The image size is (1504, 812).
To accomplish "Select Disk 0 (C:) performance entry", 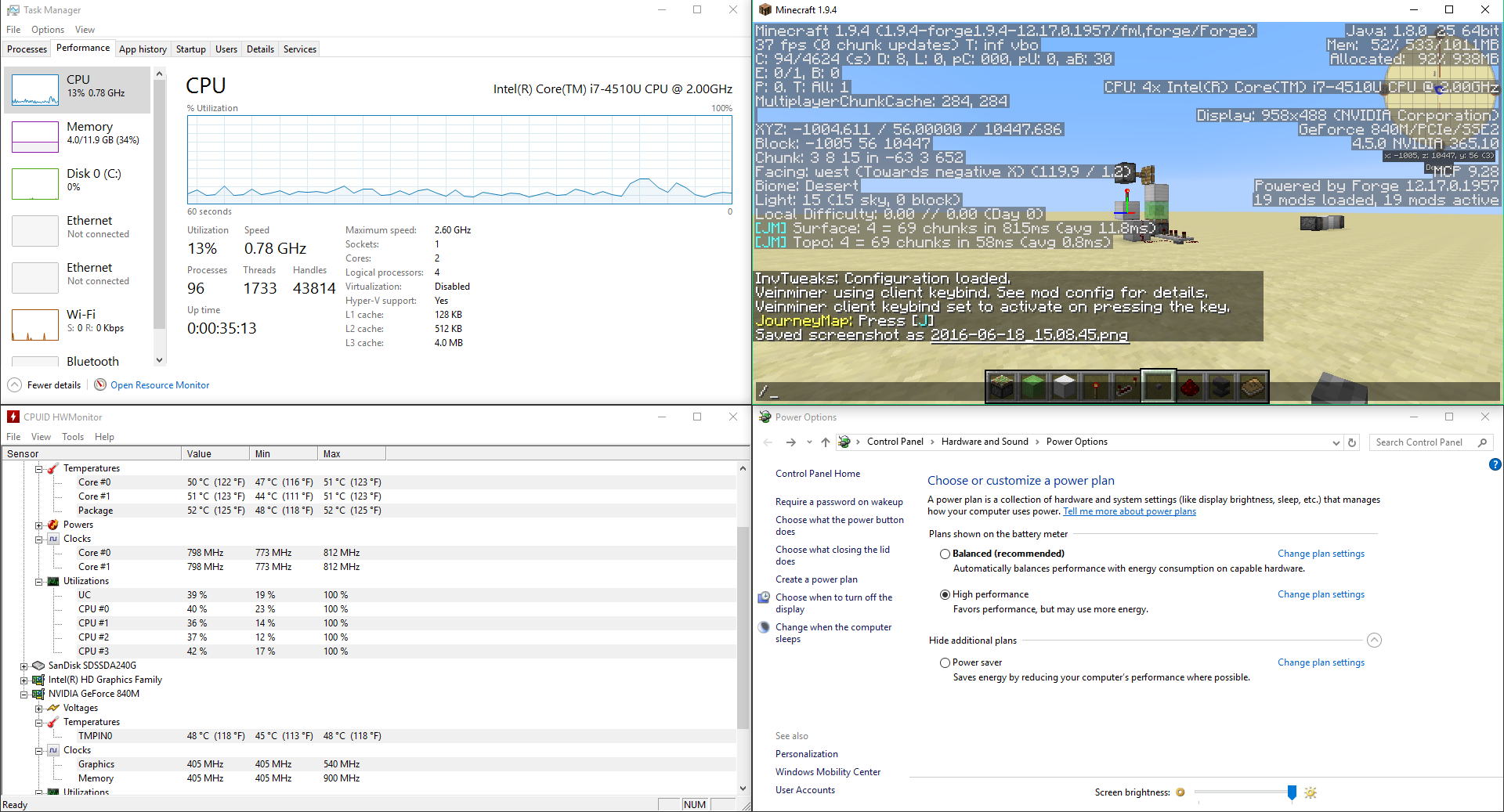I will click(78, 184).
